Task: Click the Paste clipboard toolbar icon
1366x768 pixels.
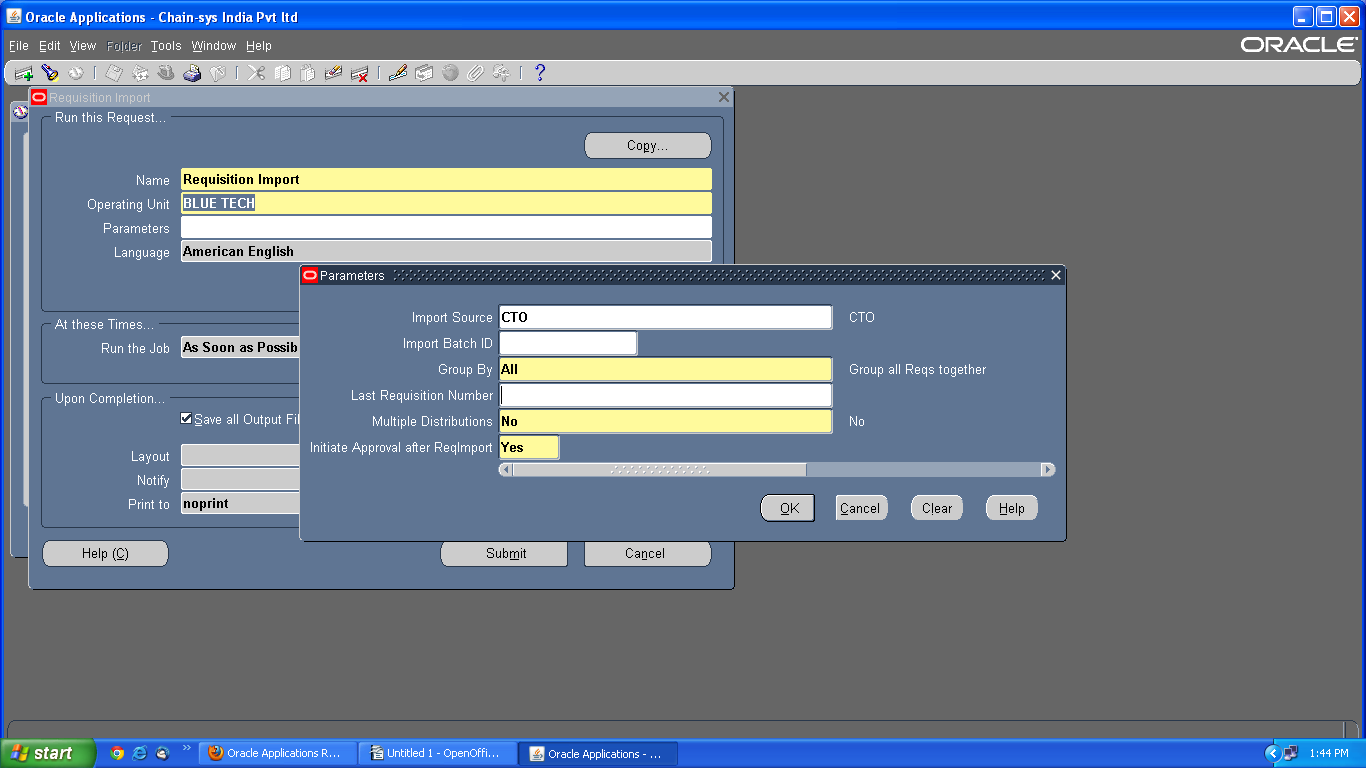Action: (x=308, y=73)
